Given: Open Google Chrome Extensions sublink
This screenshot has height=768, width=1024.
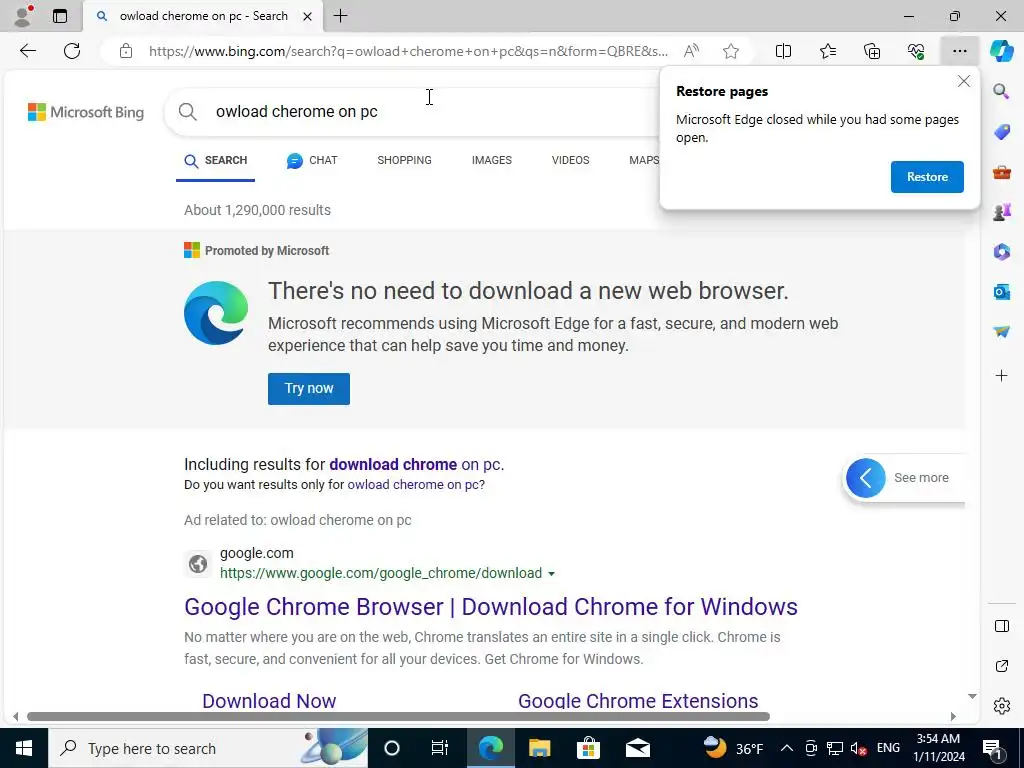Looking at the screenshot, I should [x=638, y=701].
